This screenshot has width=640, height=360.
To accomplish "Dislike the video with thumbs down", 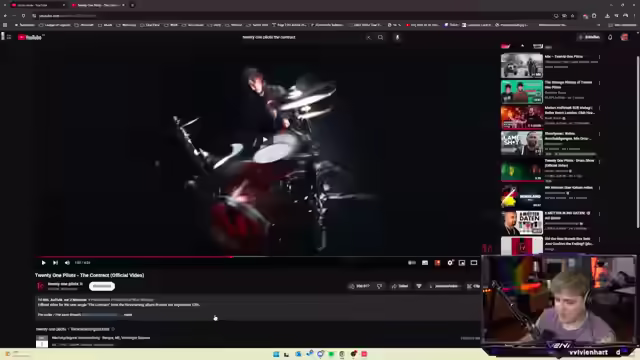I will (x=380, y=286).
